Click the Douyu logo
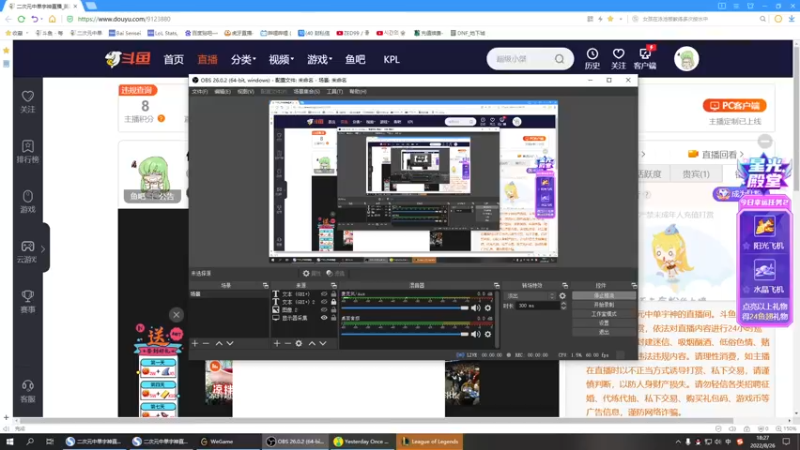The image size is (800, 450). (x=128, y=59)
